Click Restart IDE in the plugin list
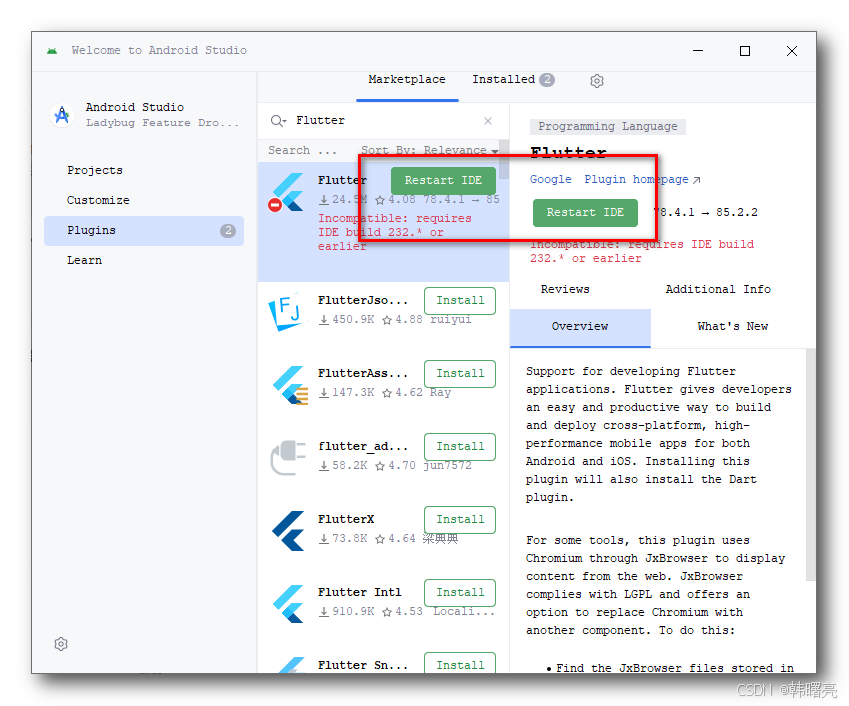Image resolution: width=849 pixels, height=706 pixels. [x=443, y=180]
